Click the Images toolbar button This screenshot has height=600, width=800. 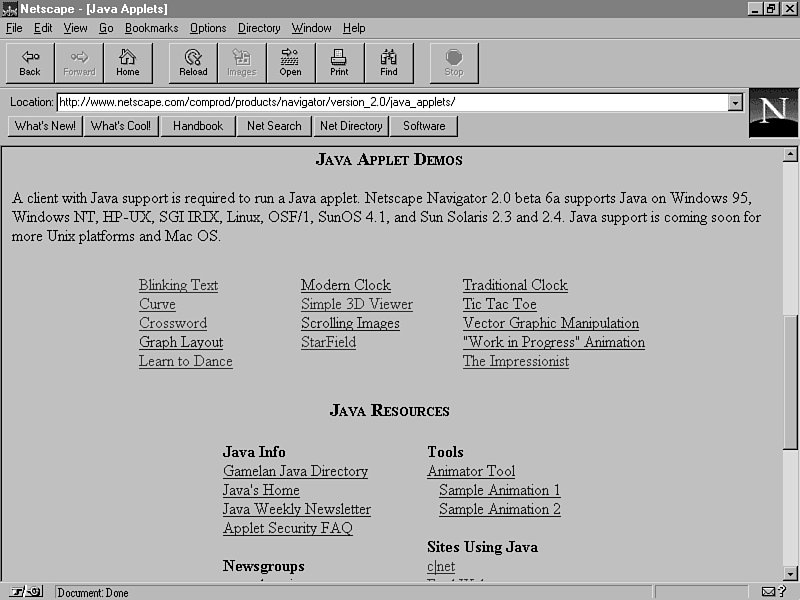(242, 63)
